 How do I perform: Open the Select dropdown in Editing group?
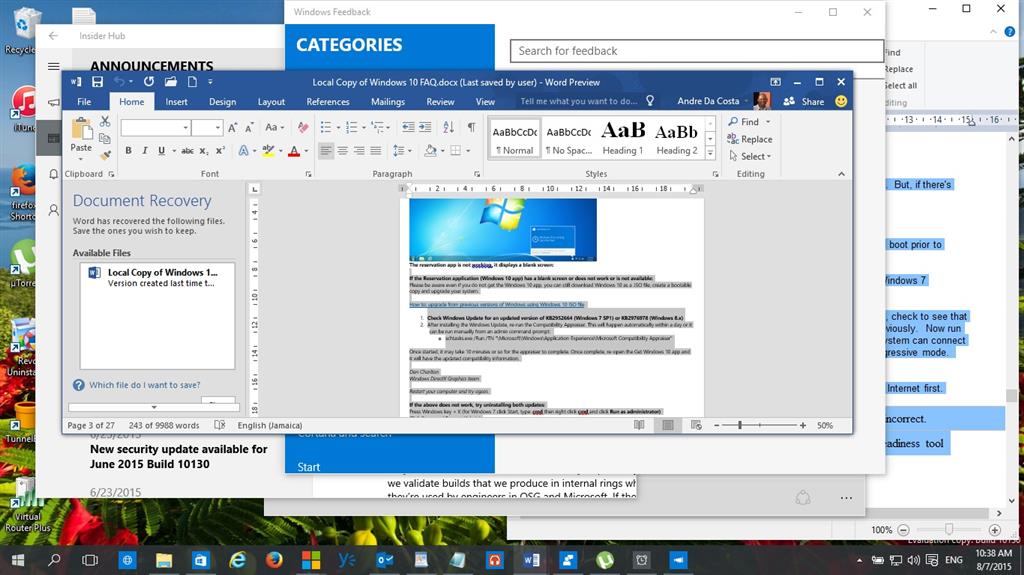click(750, 156)
